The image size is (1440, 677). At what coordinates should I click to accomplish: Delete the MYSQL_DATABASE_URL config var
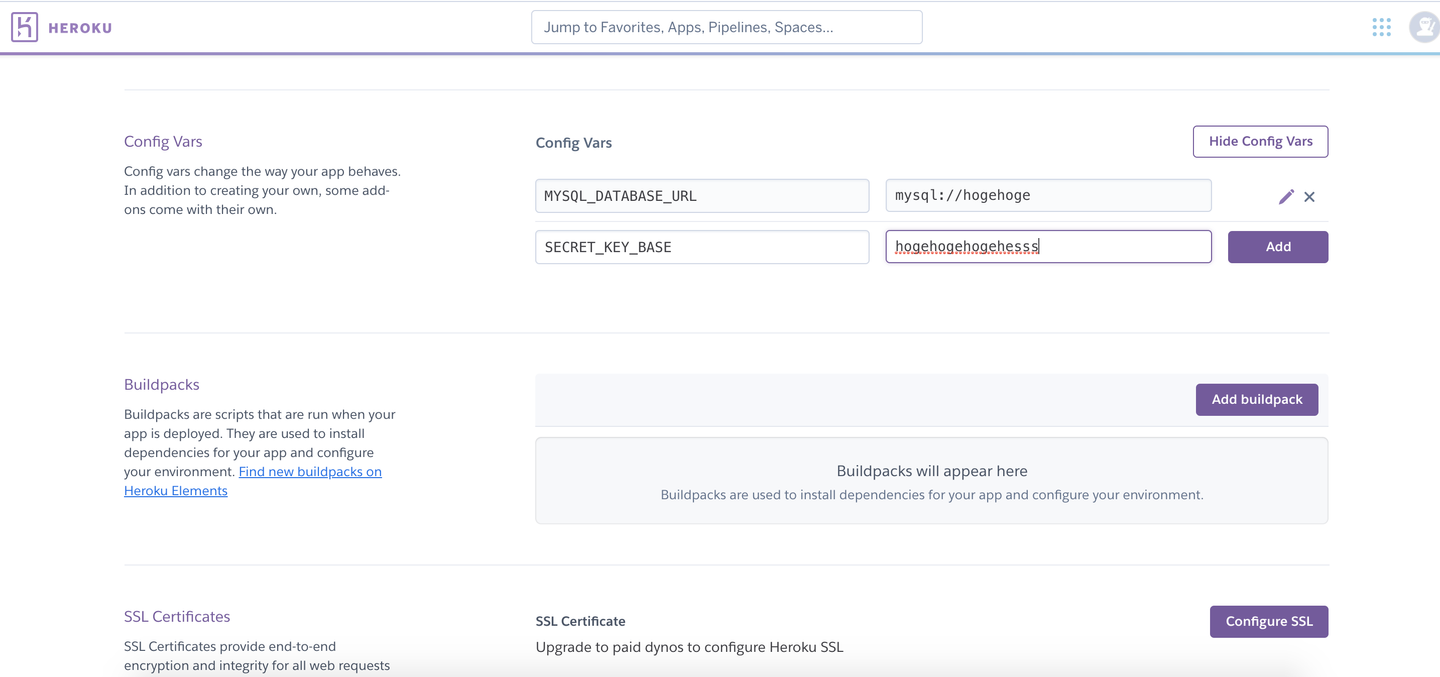(1310, 197)
